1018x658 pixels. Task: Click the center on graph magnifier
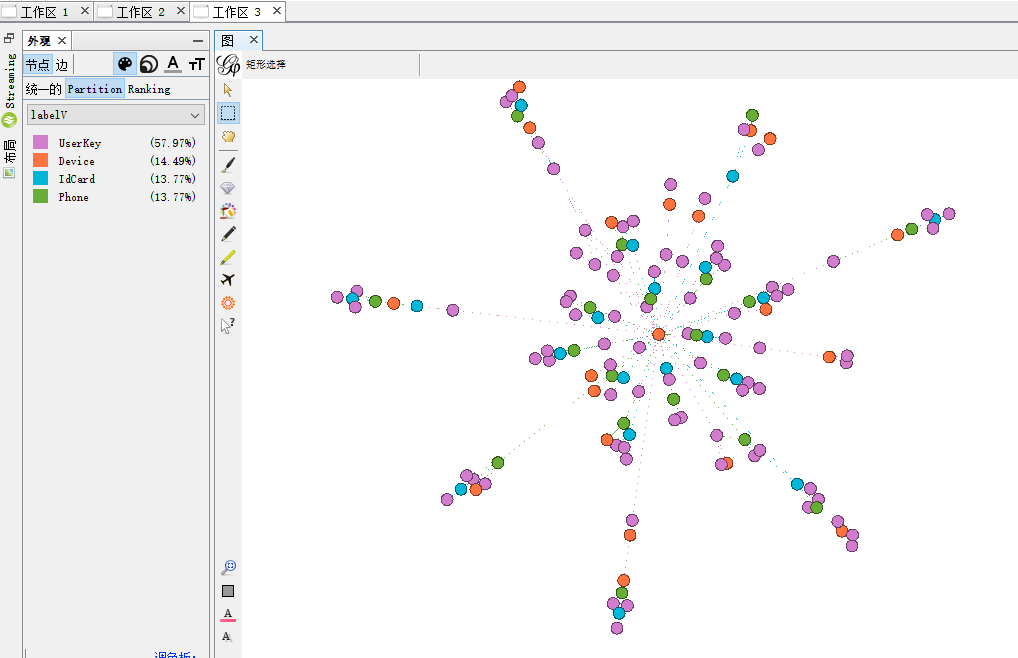(x=228, y=567)
